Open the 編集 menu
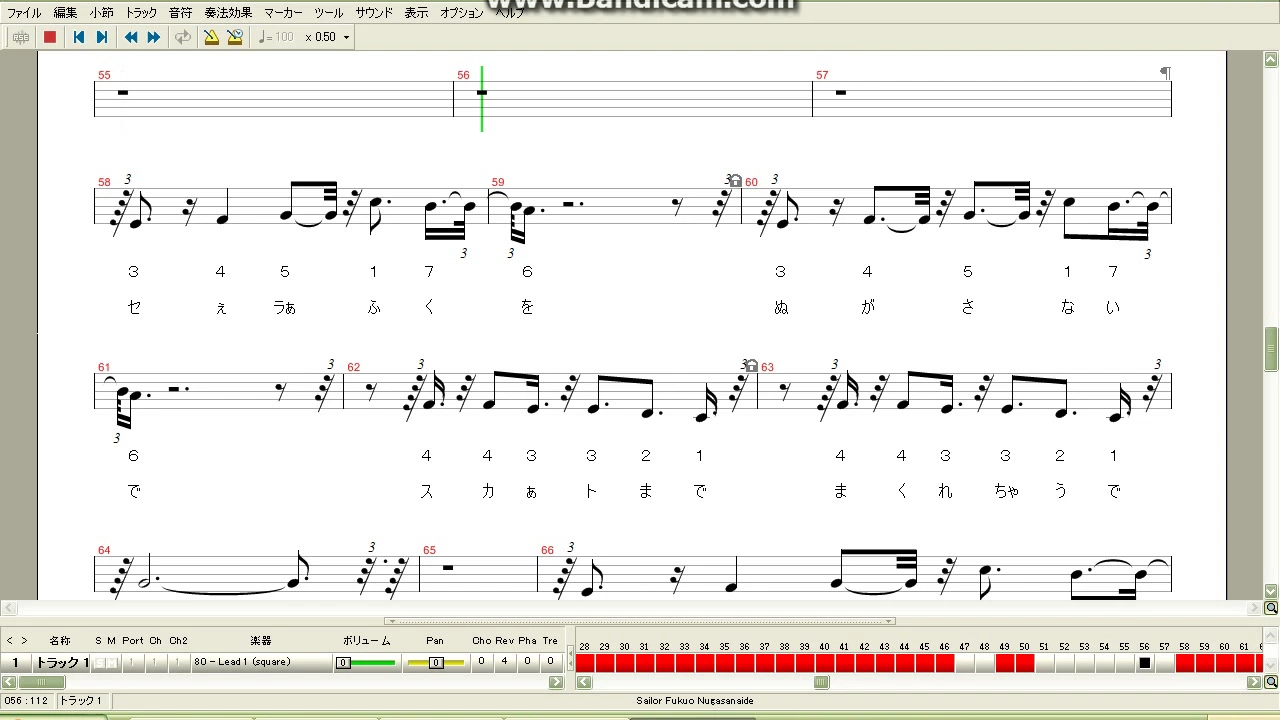Image resolution: width=1280 pixels, height=720 pixels. point(65,13)
